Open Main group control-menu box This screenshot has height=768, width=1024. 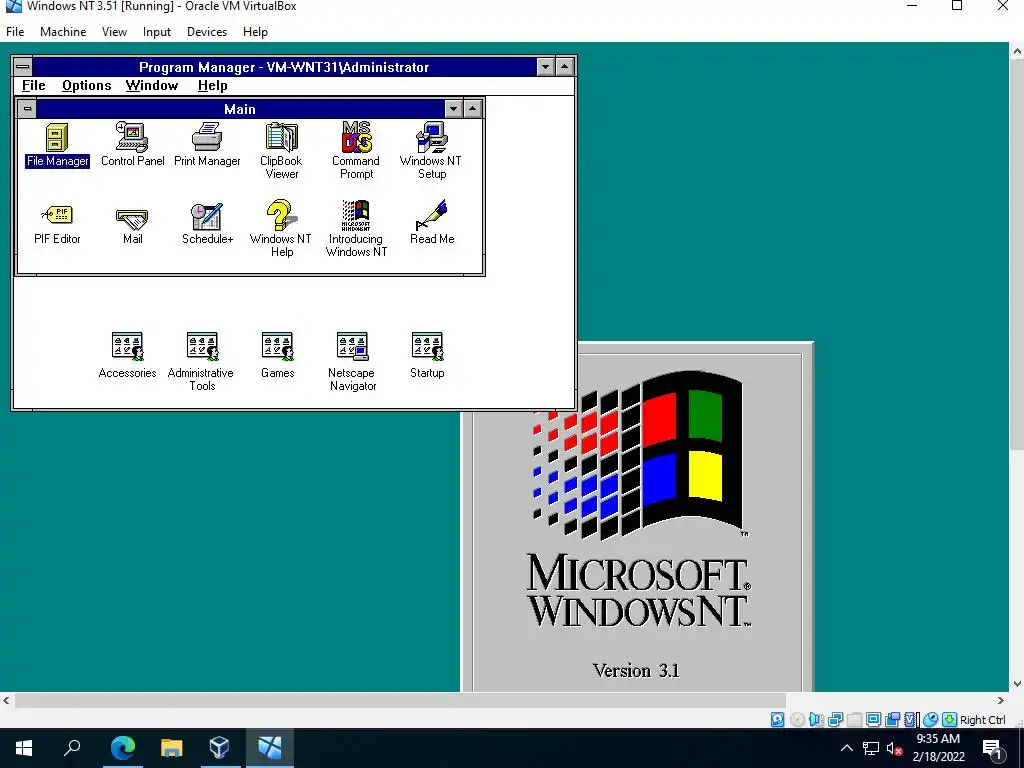[27, 109]
